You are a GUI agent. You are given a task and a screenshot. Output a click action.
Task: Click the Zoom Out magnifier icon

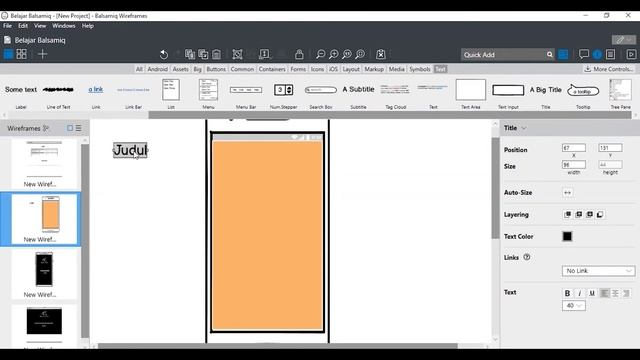pyautogui.click(x=320, y=54)
